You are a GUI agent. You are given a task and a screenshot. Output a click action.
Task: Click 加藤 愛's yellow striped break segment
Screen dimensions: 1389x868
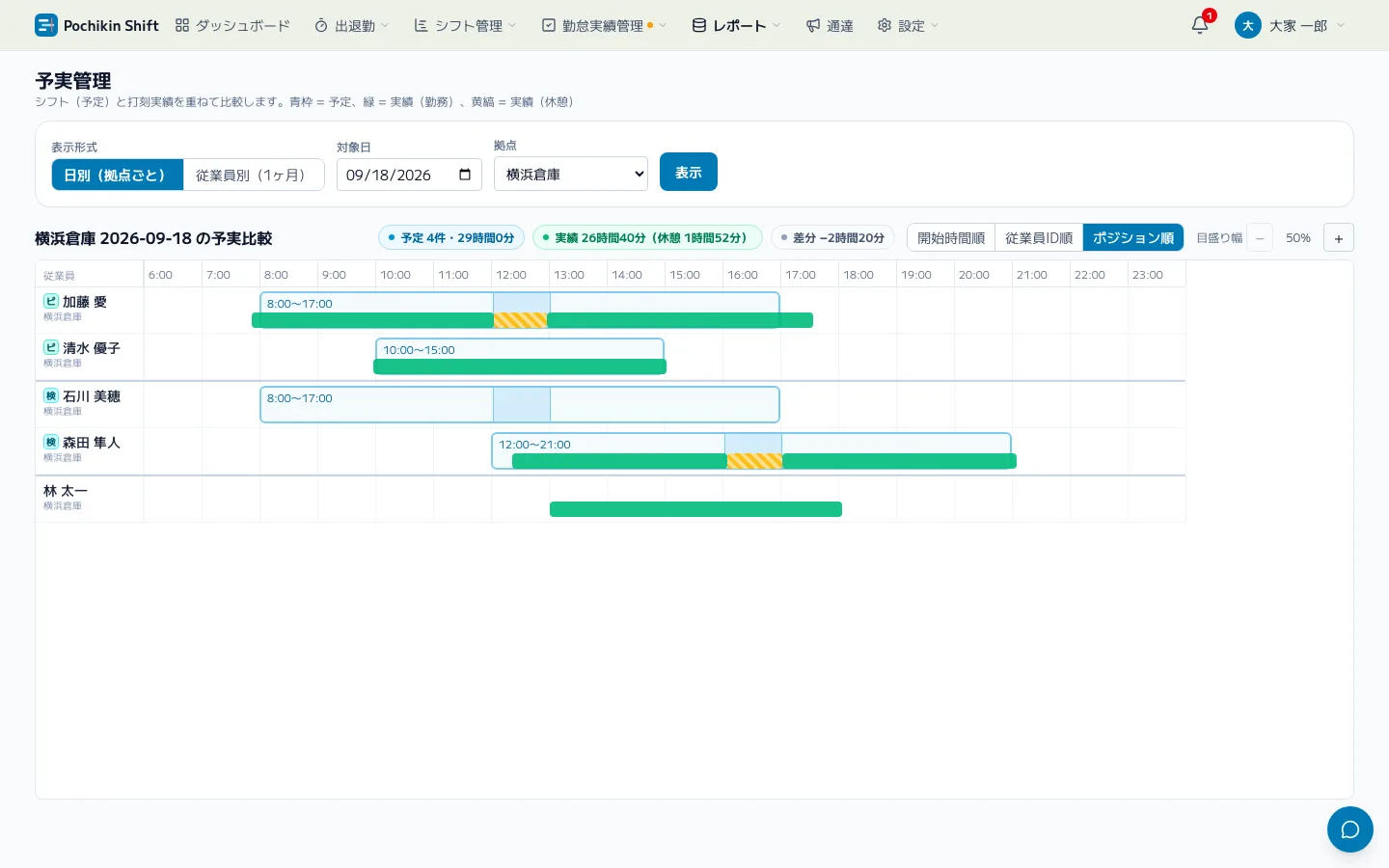[x=520, y=320]
